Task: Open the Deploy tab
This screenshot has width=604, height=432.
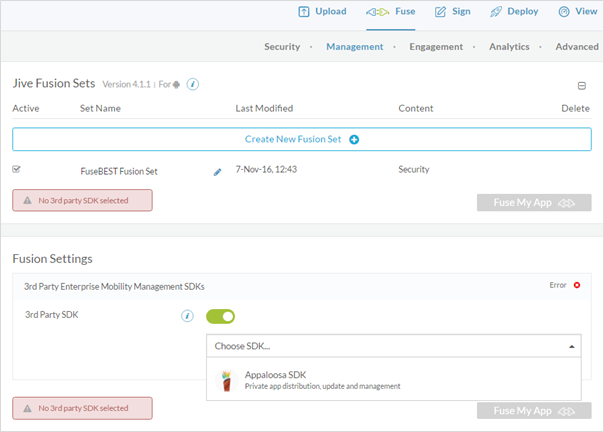Action: (514, 12)
